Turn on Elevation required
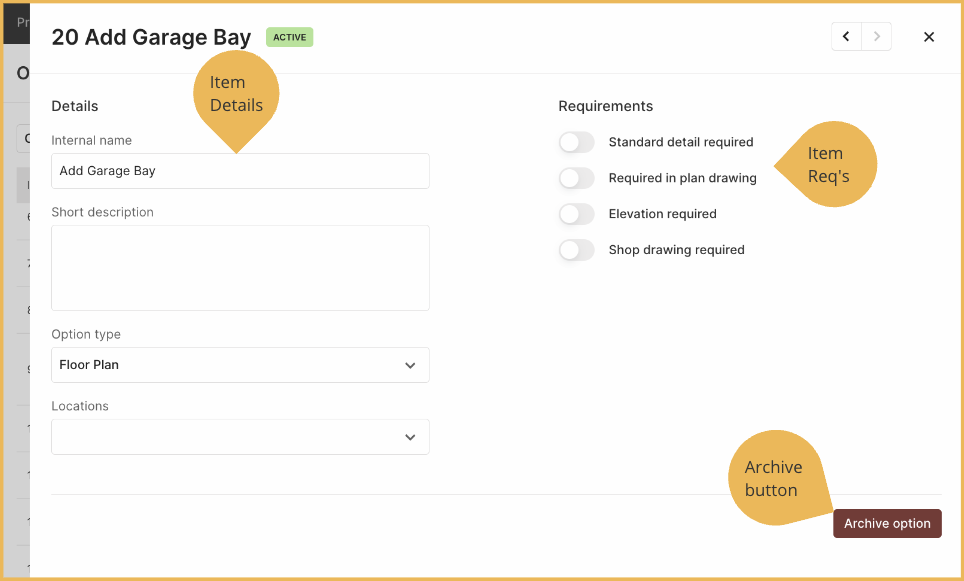 [577, 214]
